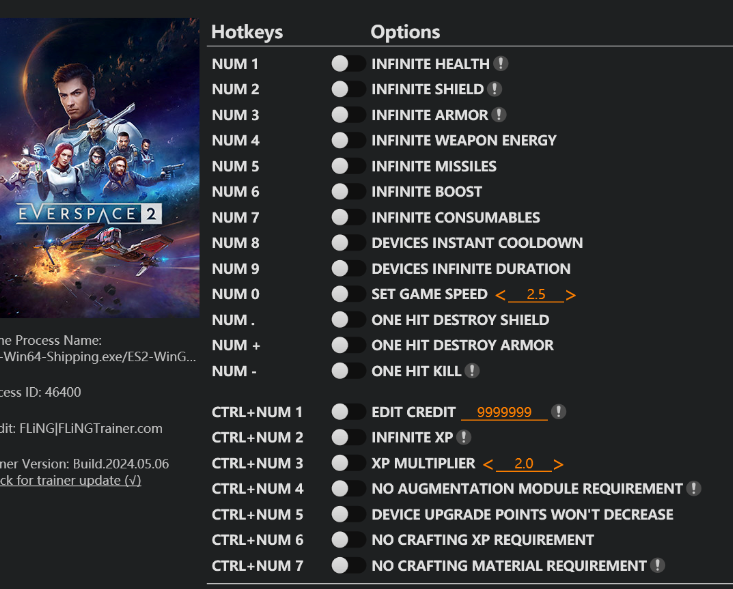This screenshot has height=589, width=733.
Task: Enable the Infinite Weapon Energy toggle
Action: (347, 141)
